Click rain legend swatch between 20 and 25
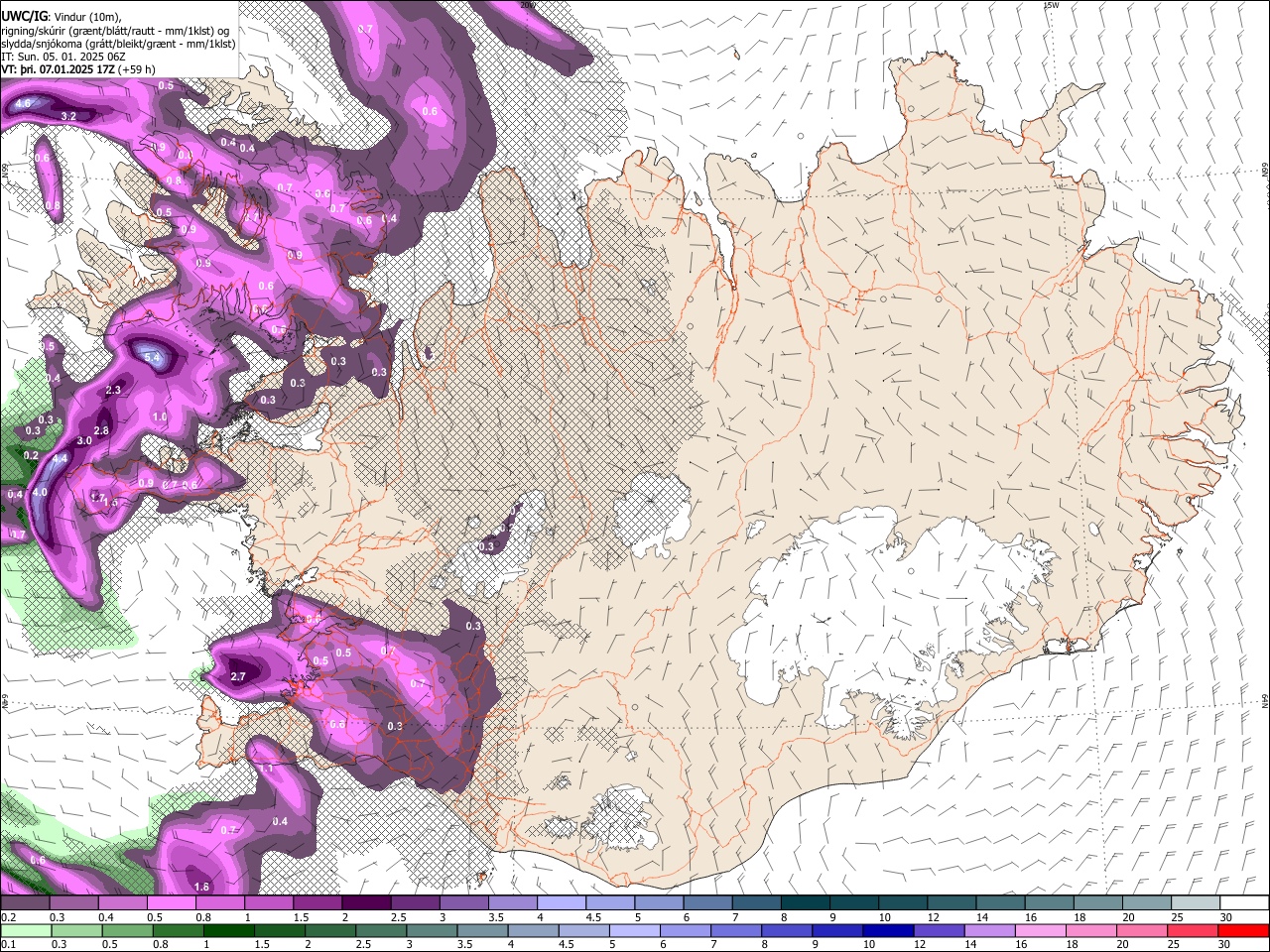Screen dimensions: 1270x952 click(1143, 930)
